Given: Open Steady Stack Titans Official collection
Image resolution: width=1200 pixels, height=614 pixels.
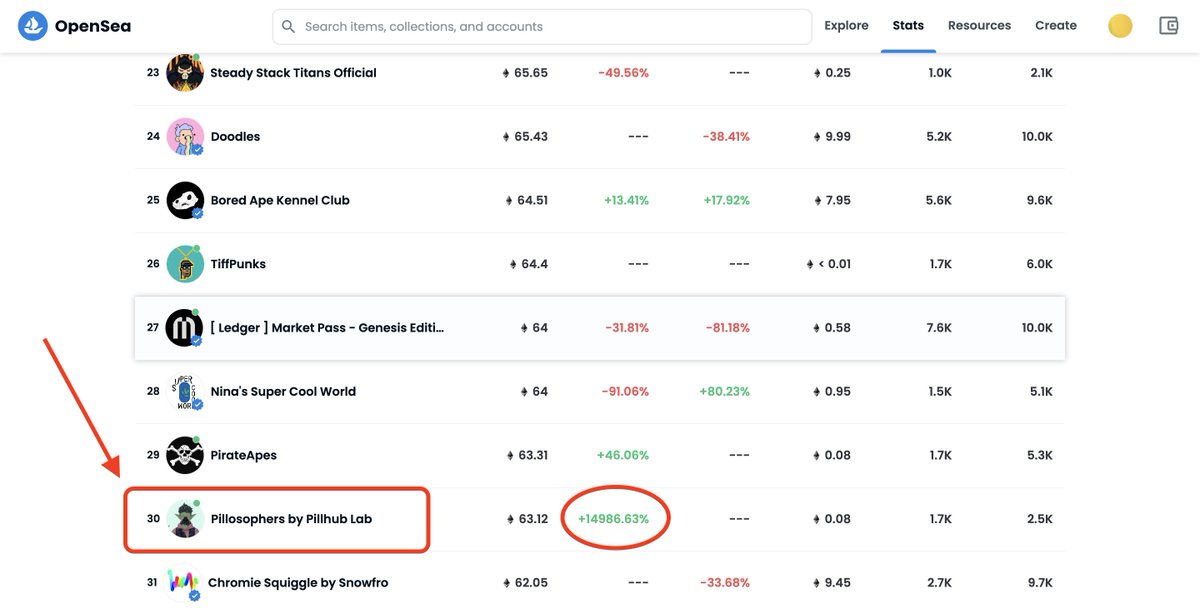Looking at the screenshot, I should (x=293, y=73).
